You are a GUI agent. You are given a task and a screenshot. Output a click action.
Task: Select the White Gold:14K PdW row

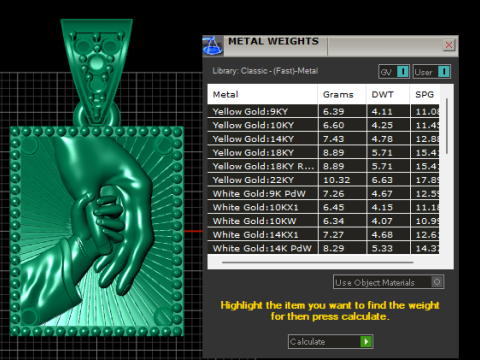323,248
